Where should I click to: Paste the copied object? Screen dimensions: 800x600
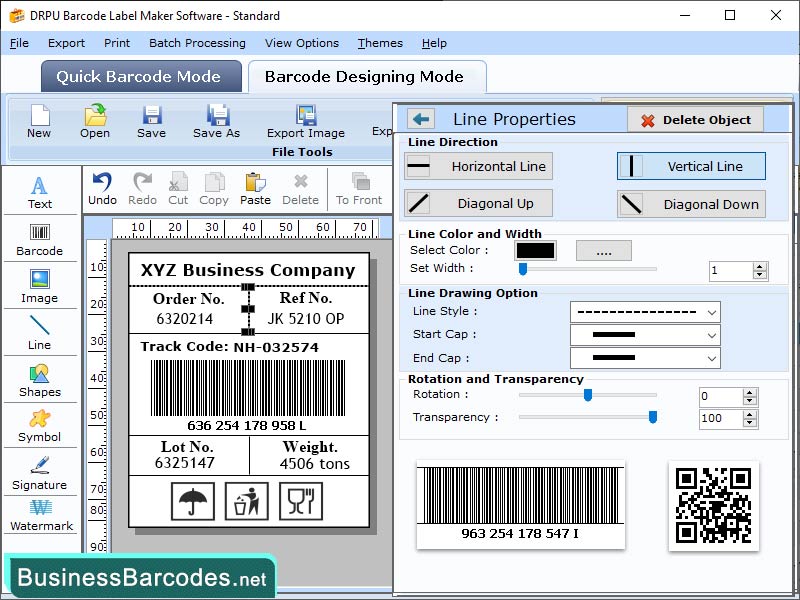[x=255, y=185]
